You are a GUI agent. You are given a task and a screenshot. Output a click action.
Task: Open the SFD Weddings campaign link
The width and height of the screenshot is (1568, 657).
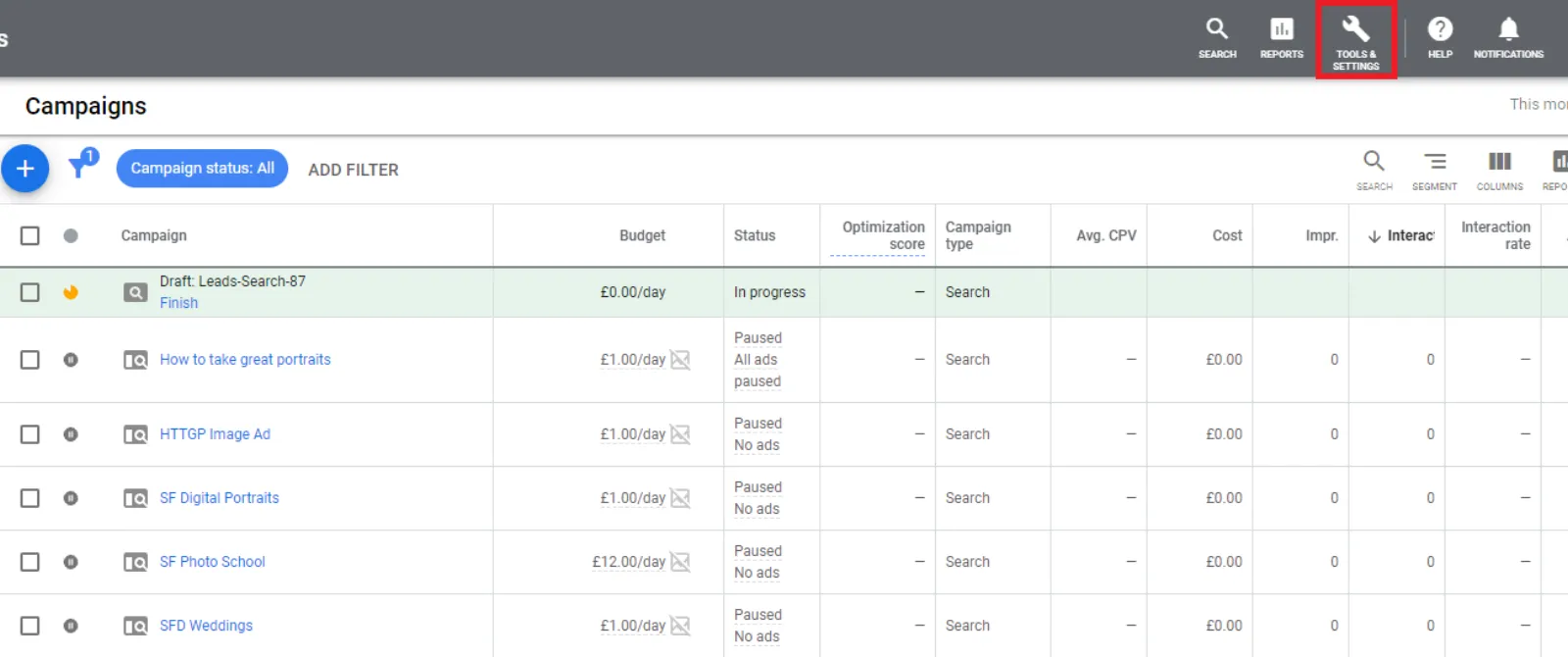coord(206,626)
